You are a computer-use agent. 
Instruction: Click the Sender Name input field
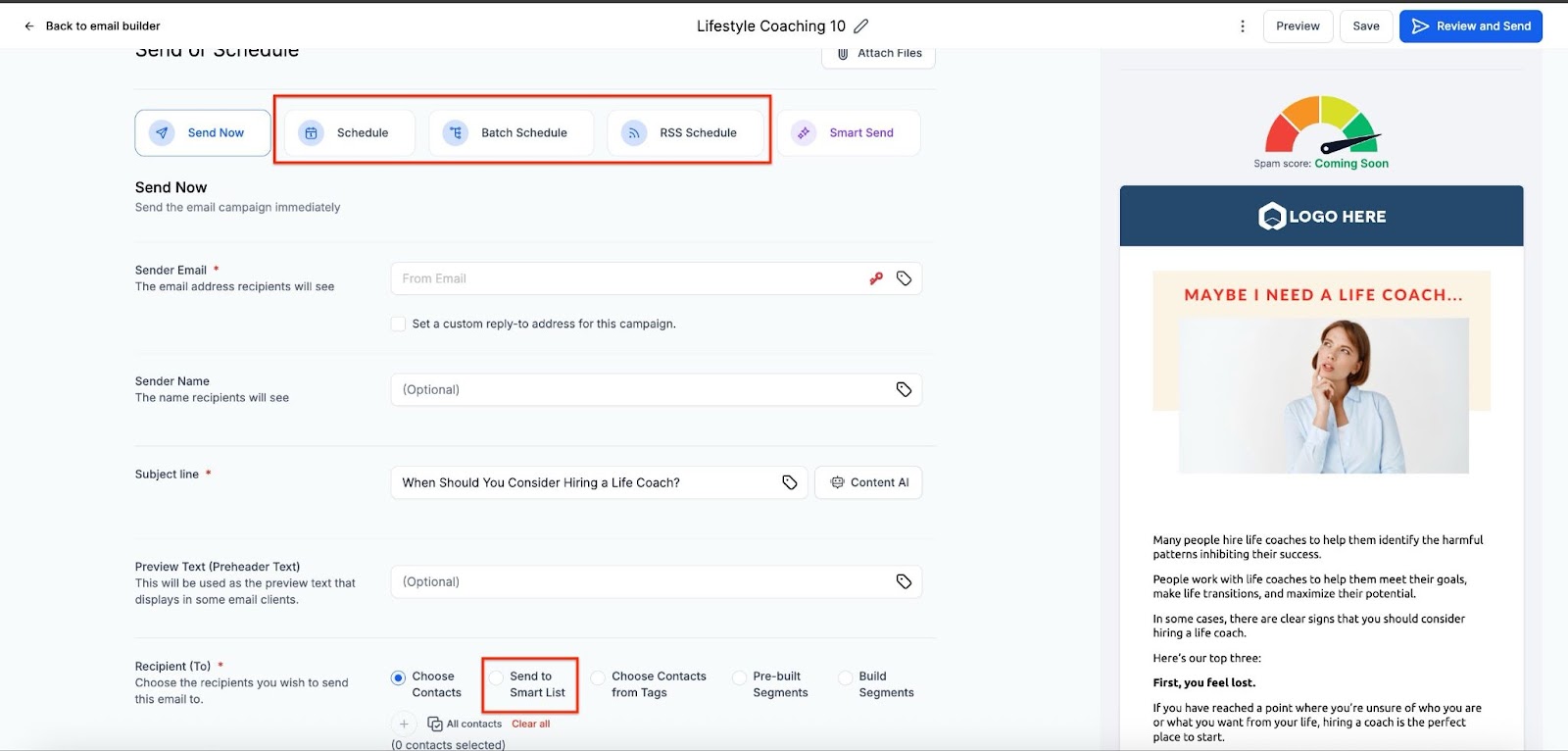coord(642,389)
